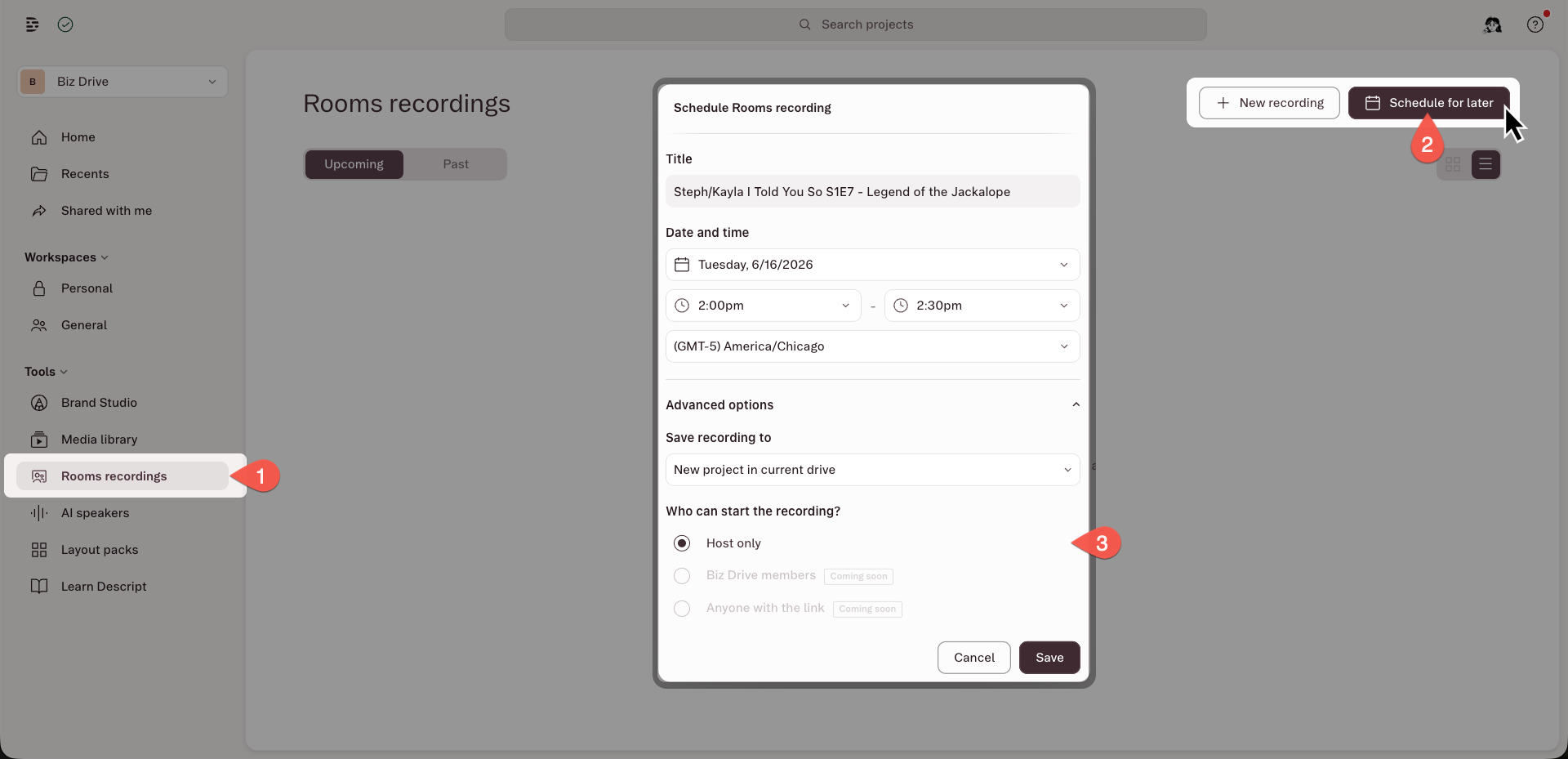Open Home in the sidebar

click(x=122, y=137)
